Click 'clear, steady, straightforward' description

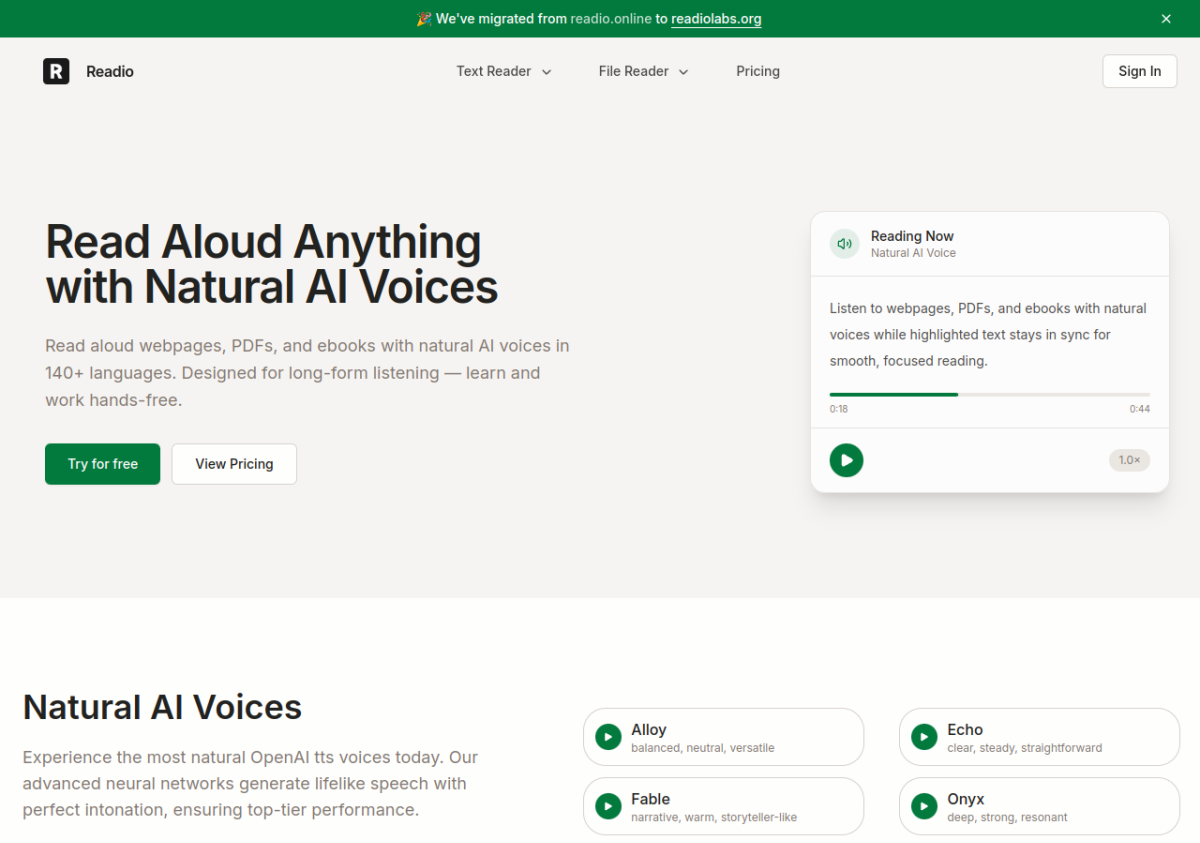tap(1025, 748)
